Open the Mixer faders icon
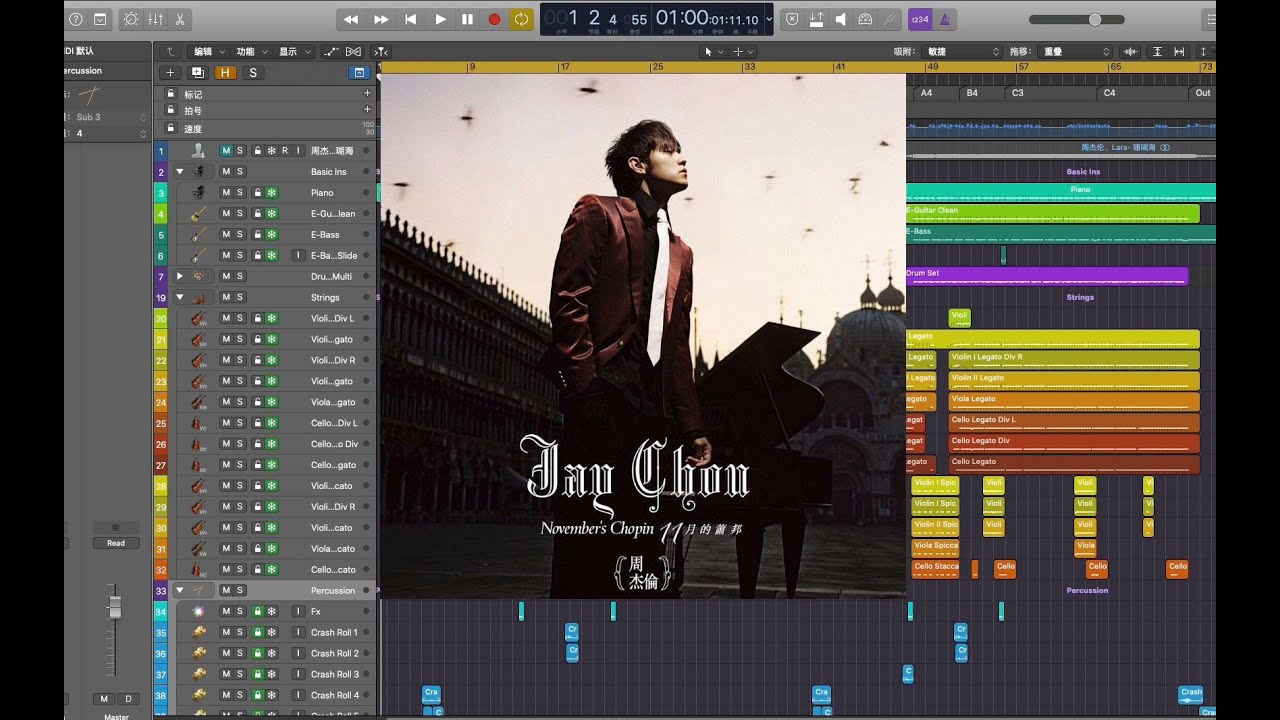This screenshot has width=1280, height=720. pyautogui.click(x=156, y=19)
